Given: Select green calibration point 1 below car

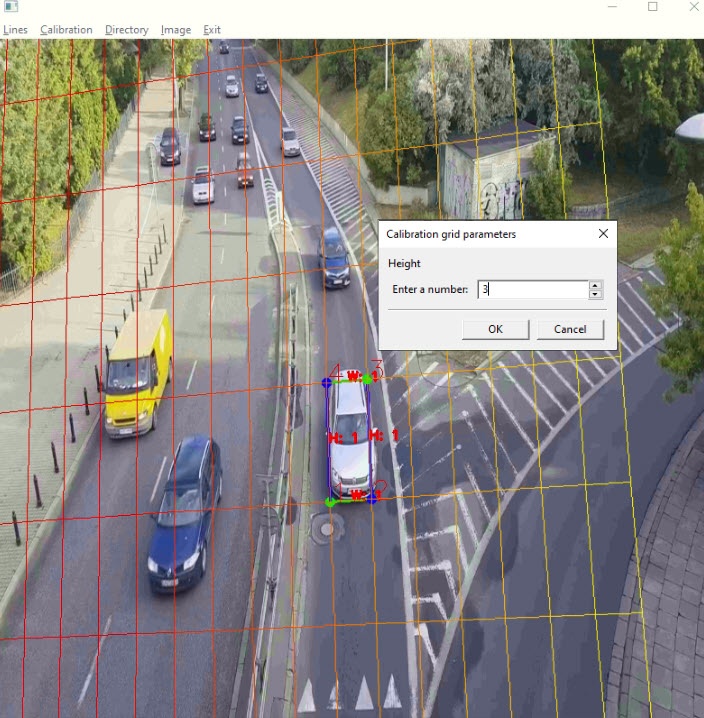Looking at the screenshot, I should [331, 502].
